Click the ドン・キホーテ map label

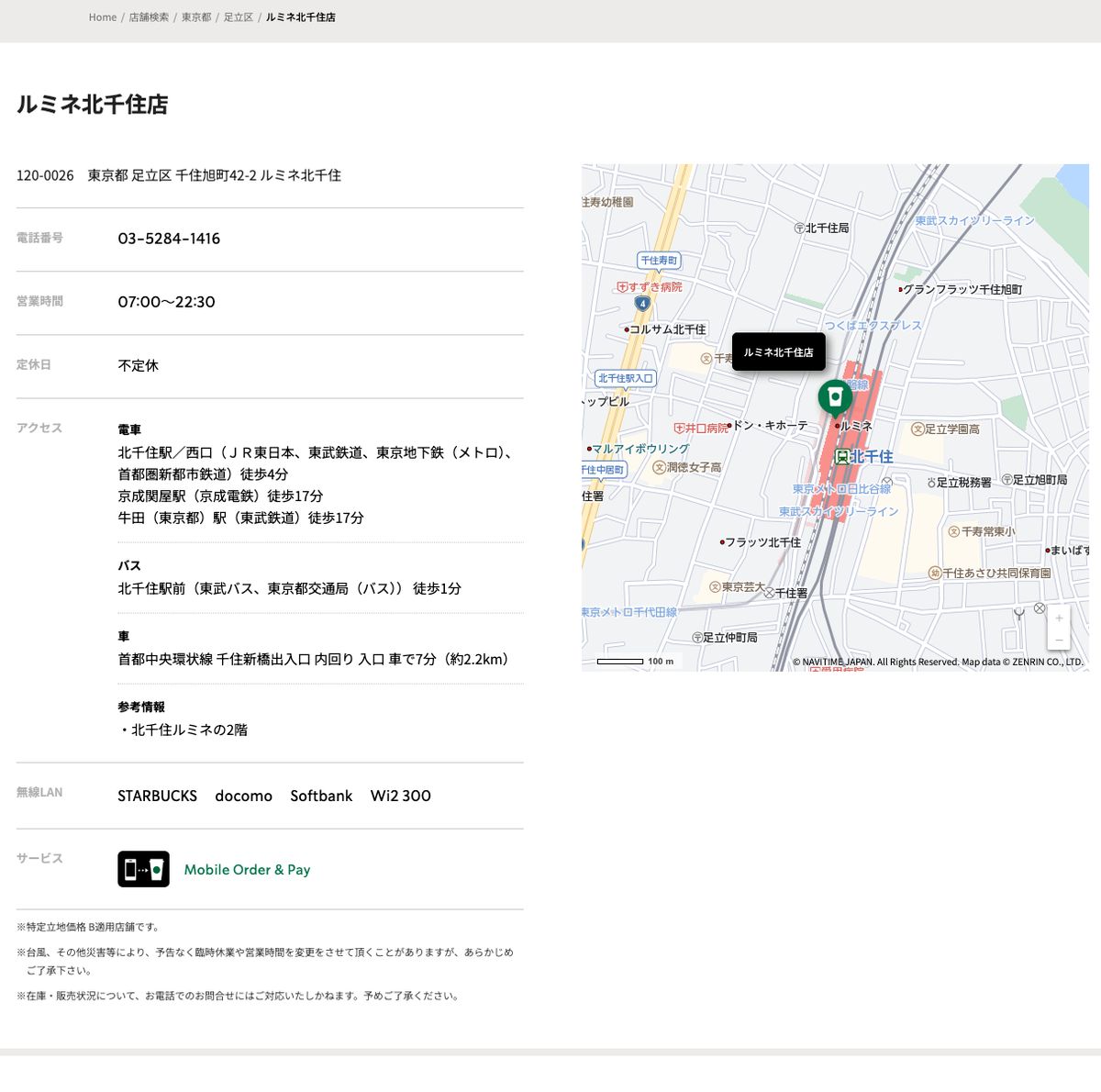click(769, 426)
